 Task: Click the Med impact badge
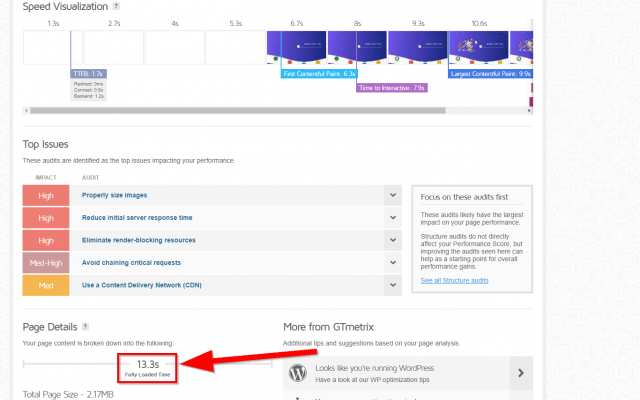click(46, 285)
